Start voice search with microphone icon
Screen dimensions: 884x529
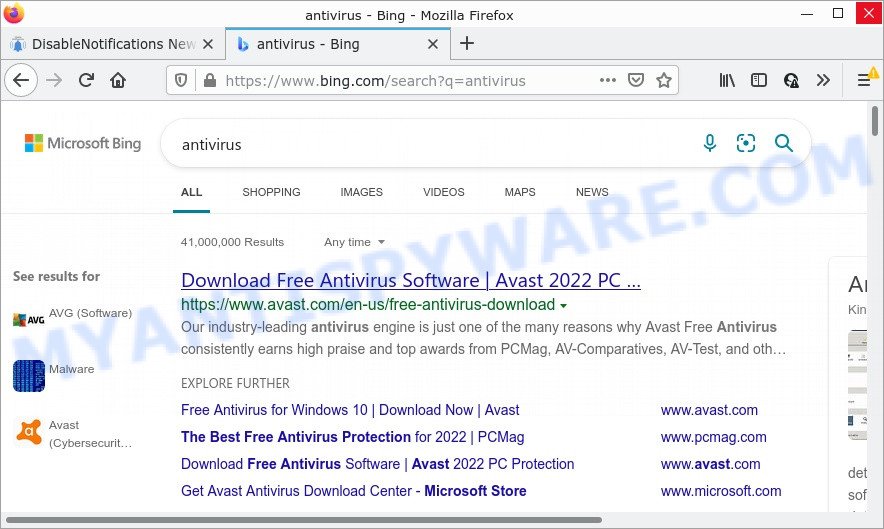pyautogui.click(x=710, y=143)
